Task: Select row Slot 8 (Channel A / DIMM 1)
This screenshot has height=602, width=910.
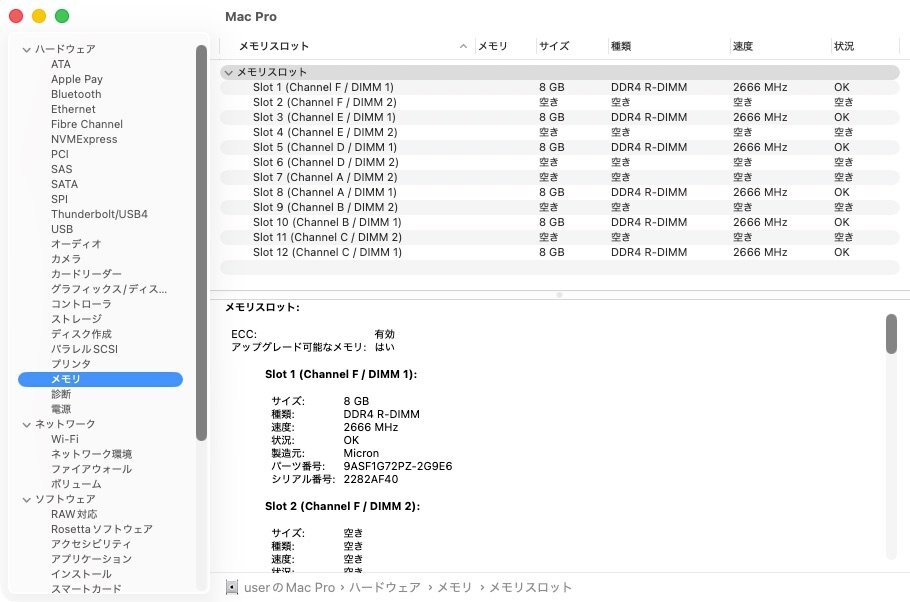Action: pos(559,192)
